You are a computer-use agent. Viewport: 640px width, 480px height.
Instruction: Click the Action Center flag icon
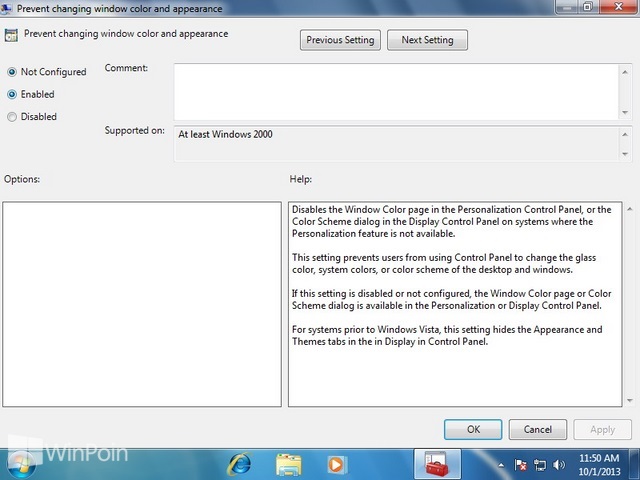520,465
